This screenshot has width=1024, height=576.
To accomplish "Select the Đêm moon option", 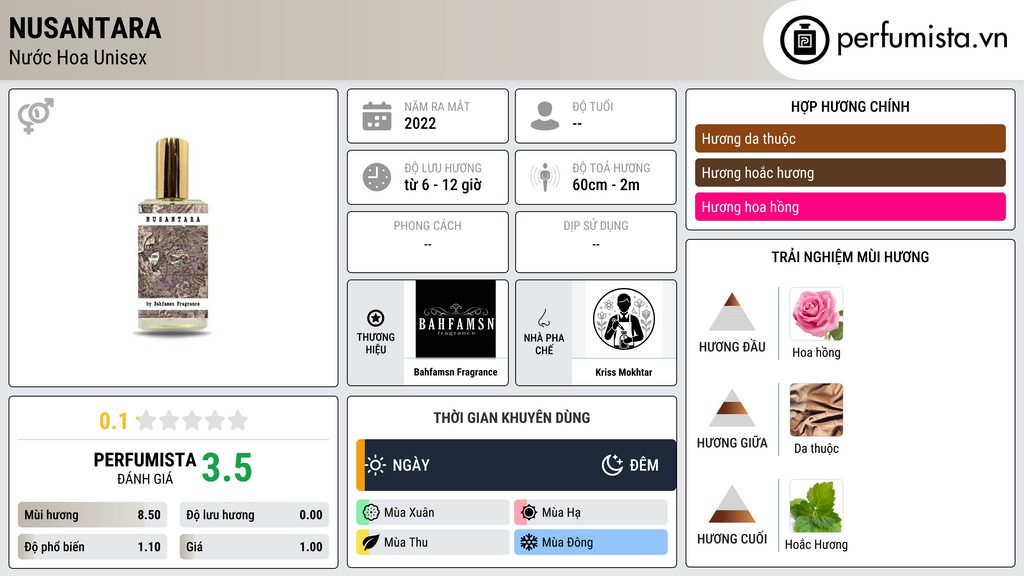I will [630, 465].
